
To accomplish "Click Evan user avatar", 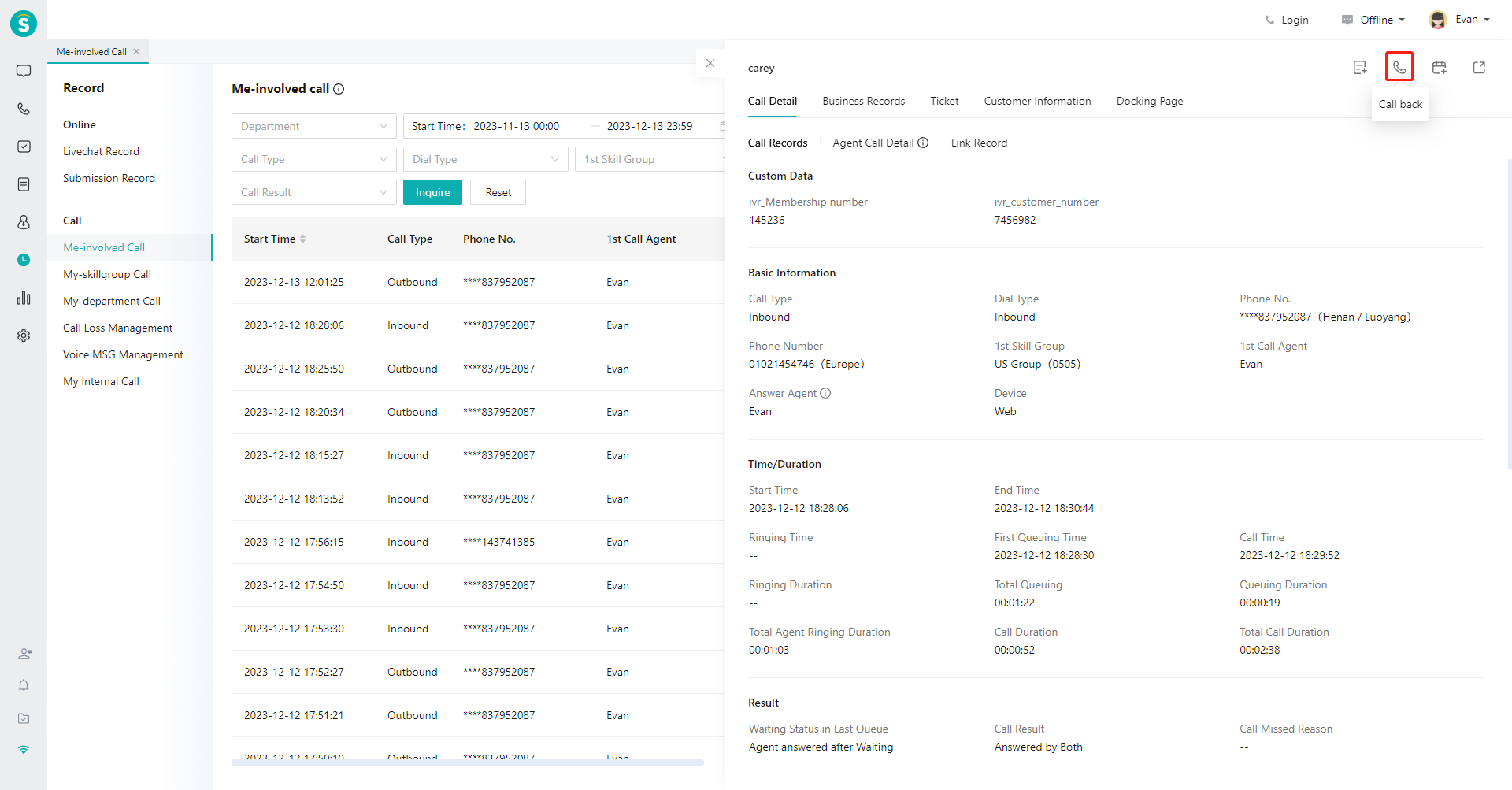I will point(1438,20).
